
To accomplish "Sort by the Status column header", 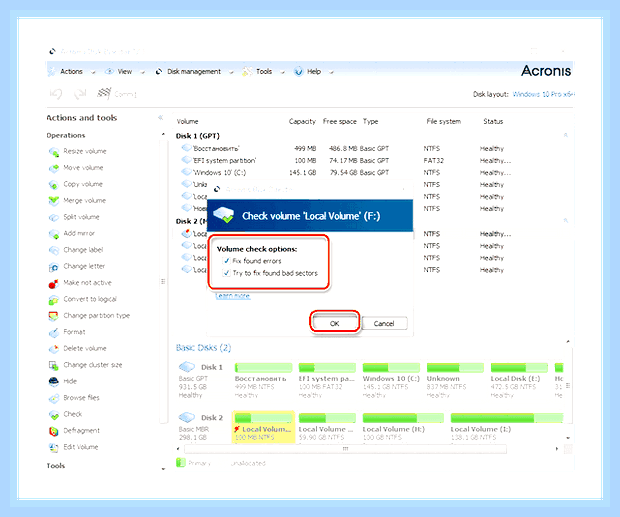I will pyautogui.click(x=493, y=121).
